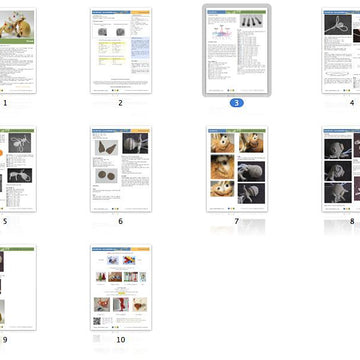
Task: Select page 9 thumbnail
Action: tap(18, 288)
